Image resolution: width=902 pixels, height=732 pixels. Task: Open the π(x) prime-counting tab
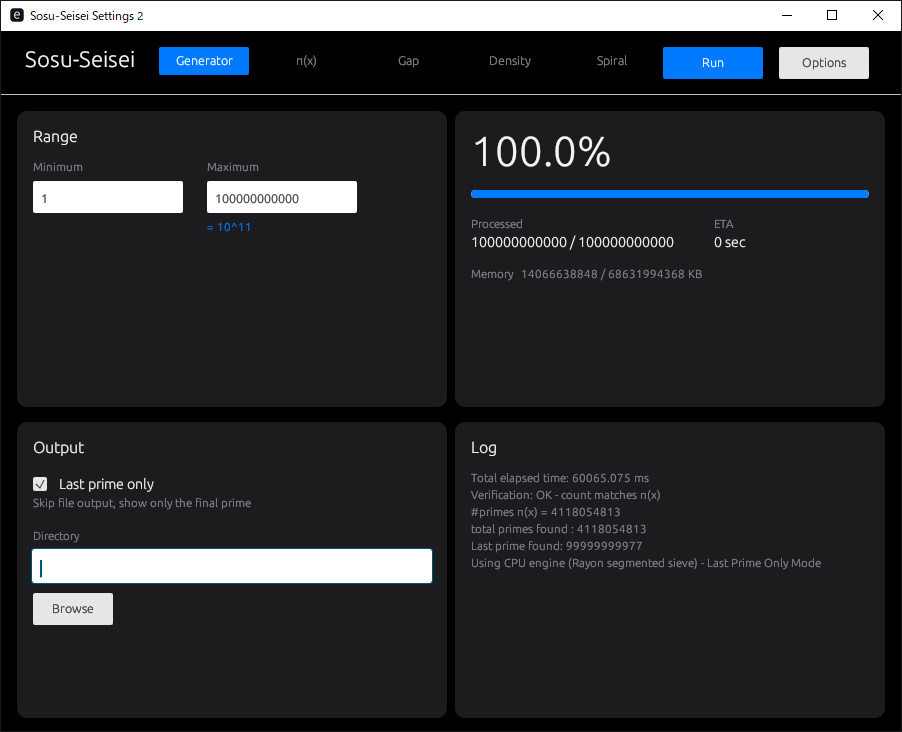306,61
